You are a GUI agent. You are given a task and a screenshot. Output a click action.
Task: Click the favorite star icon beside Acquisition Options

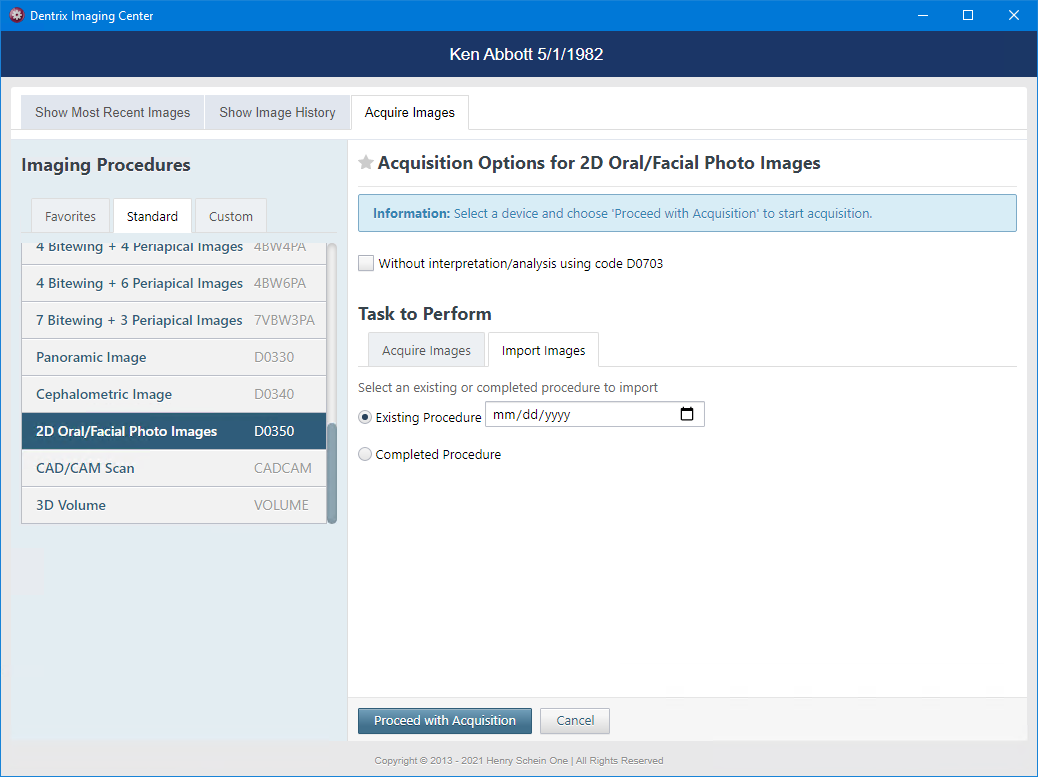click(366, 163)
